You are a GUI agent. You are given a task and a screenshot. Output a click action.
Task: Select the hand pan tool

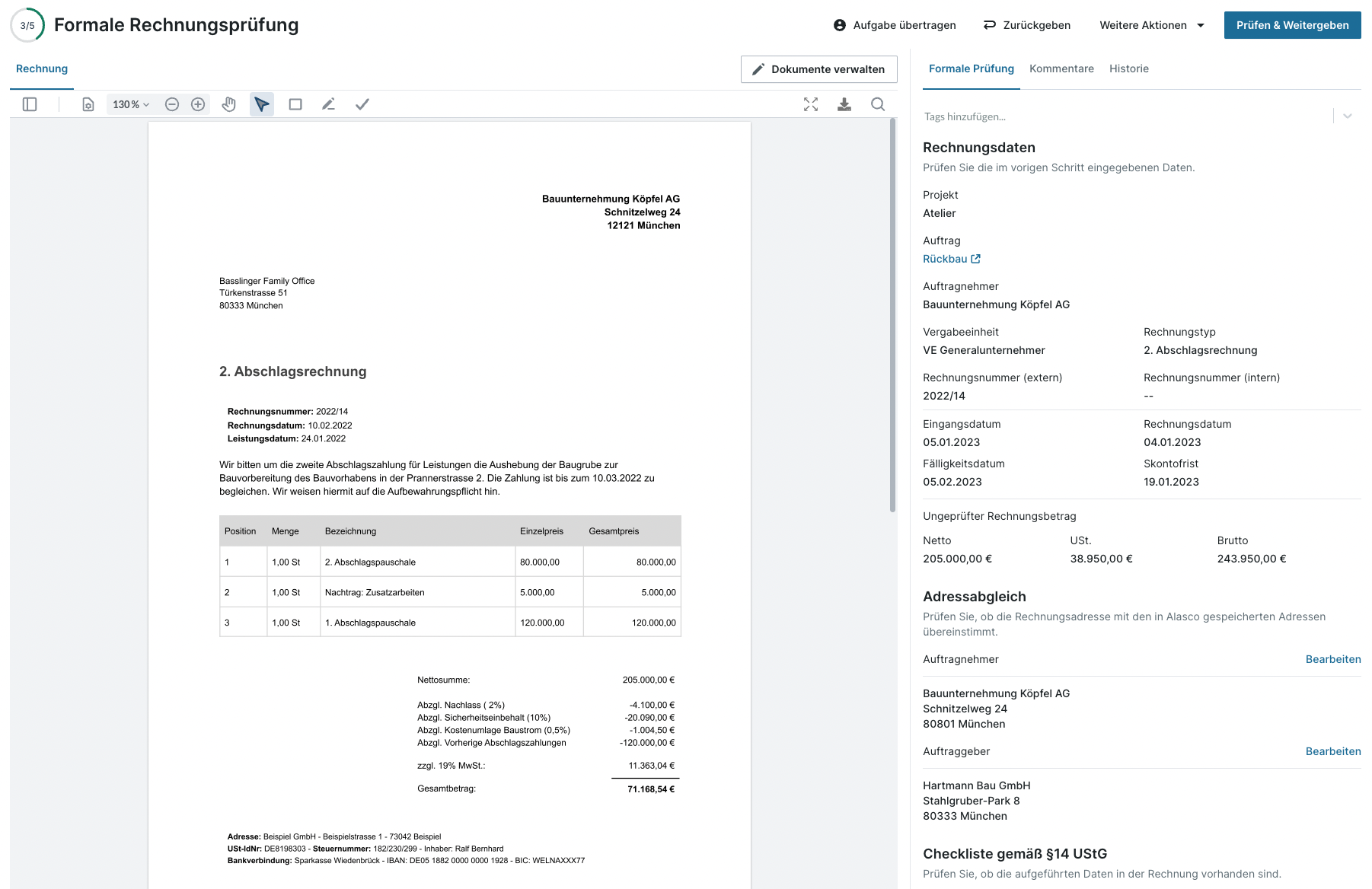[228, 104]
